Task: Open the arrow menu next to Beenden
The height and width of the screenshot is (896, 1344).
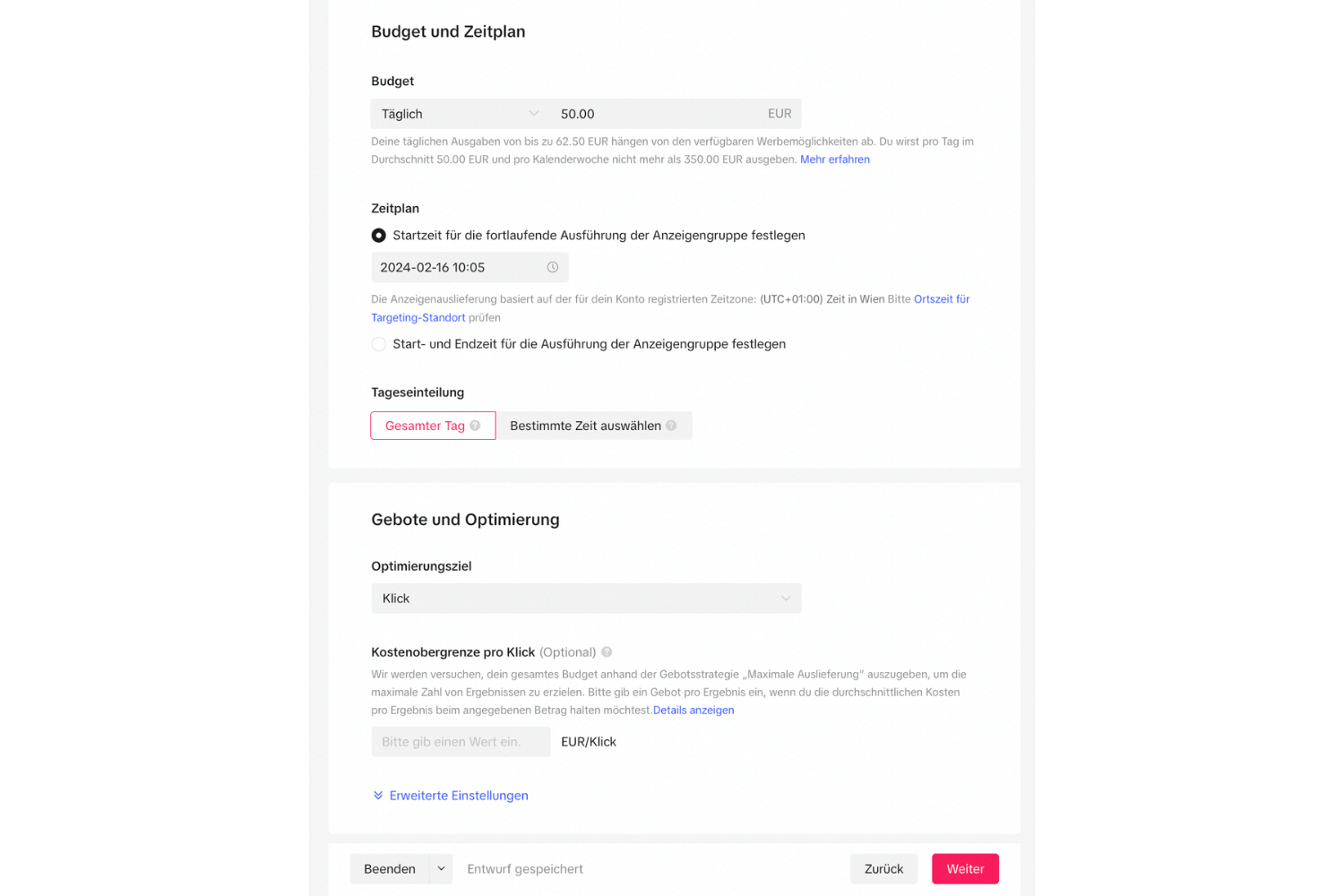Action: coord(441,869)
